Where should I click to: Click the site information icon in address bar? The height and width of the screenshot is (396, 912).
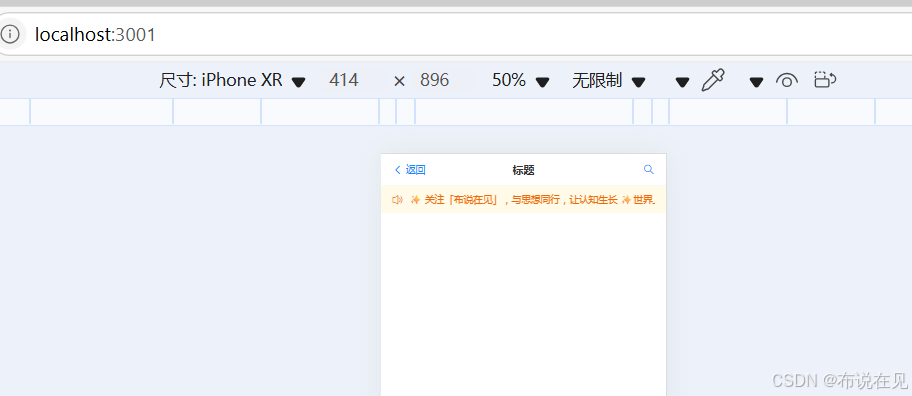(x=9, y=34)
